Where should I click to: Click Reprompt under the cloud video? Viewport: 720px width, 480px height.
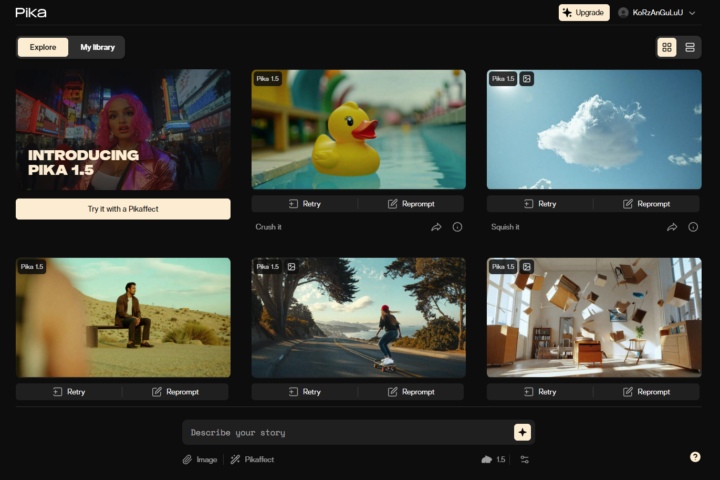click(647, 204)
